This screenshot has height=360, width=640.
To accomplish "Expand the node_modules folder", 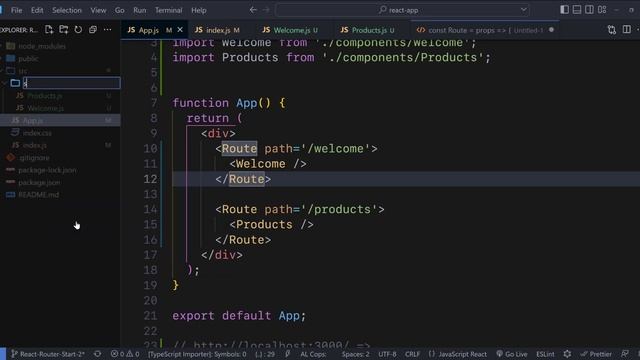I will coord(42,46).
